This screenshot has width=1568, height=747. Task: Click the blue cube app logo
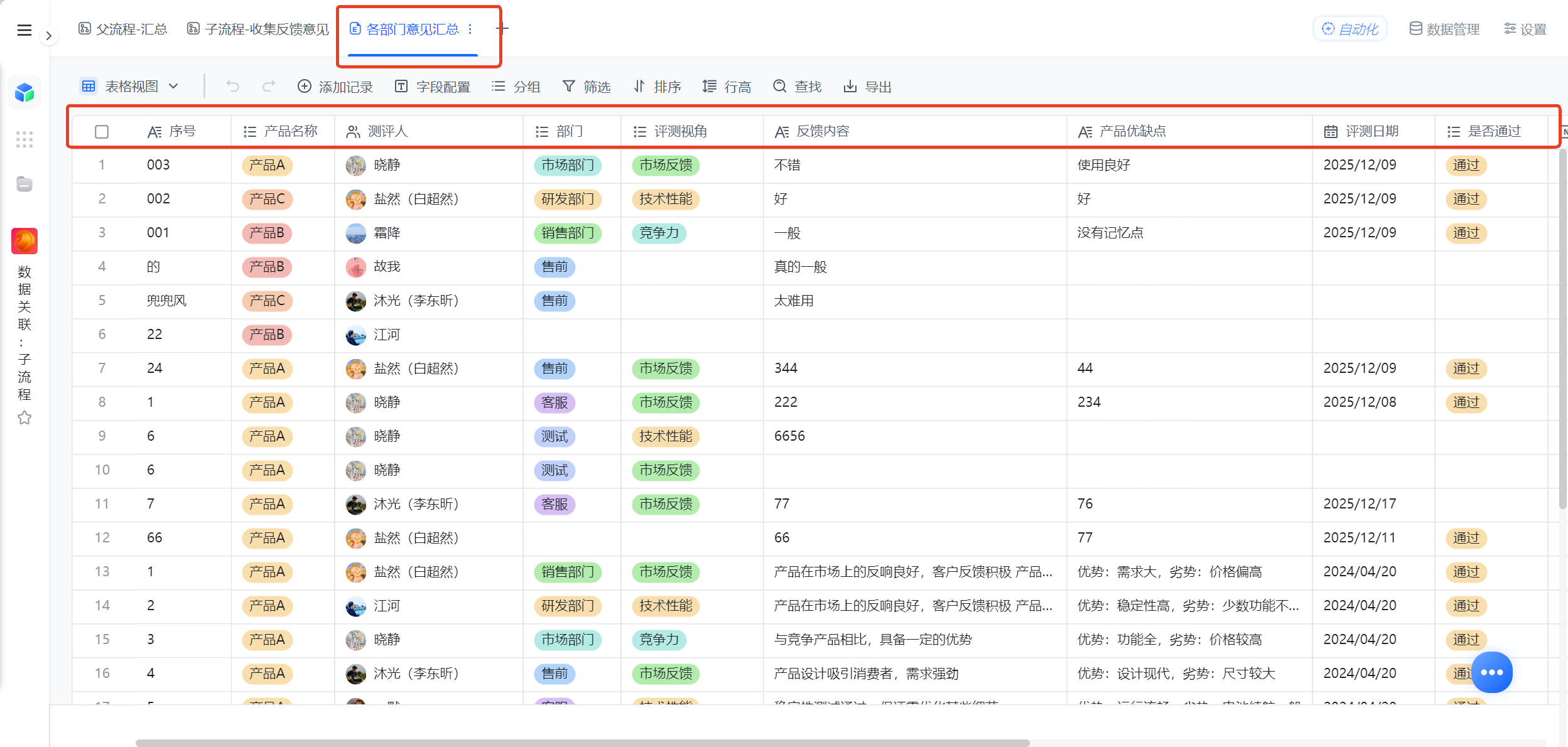point(24,93)
